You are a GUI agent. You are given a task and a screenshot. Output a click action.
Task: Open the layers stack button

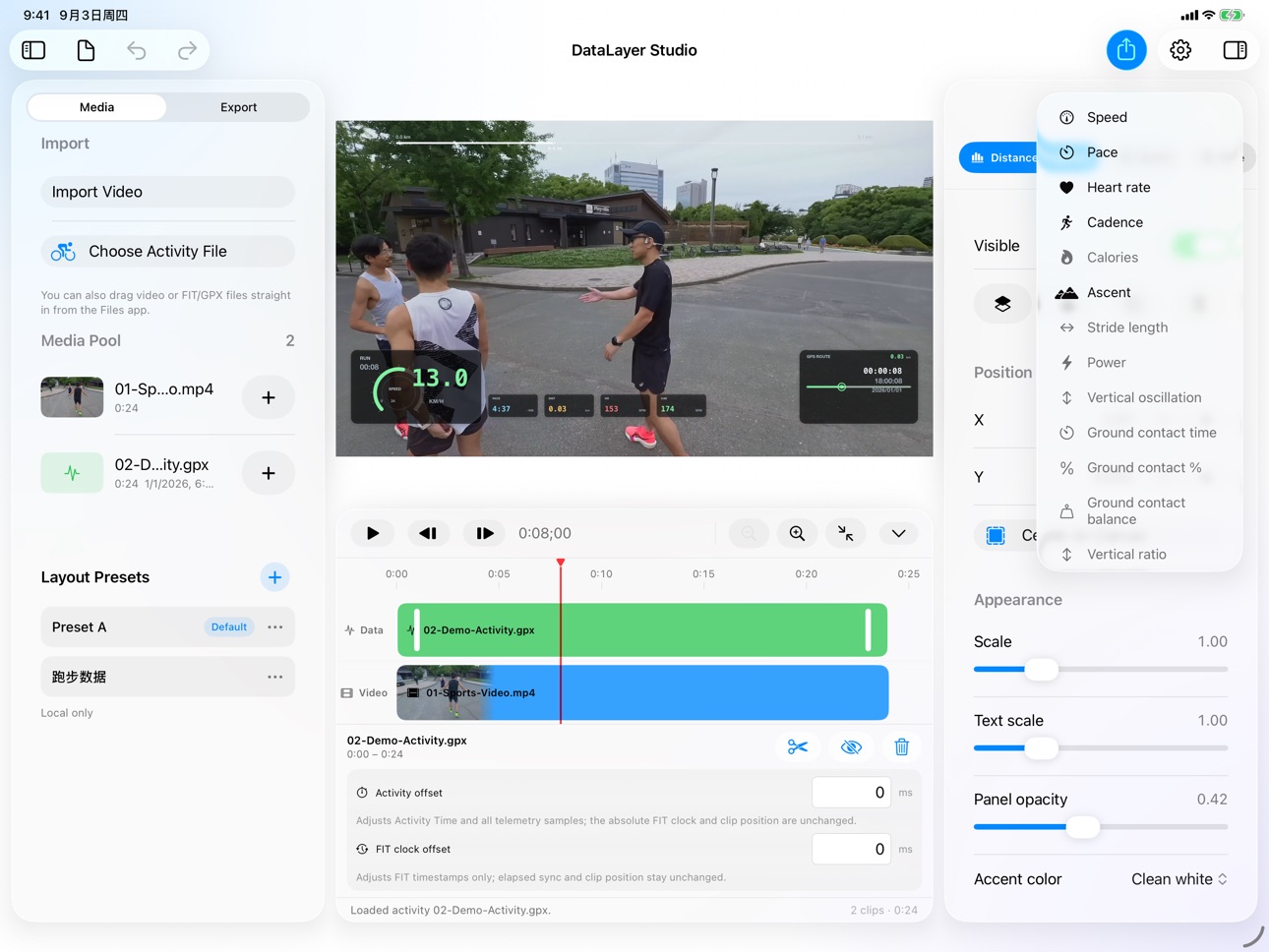pyautogui.click(x=1002, y=304)
